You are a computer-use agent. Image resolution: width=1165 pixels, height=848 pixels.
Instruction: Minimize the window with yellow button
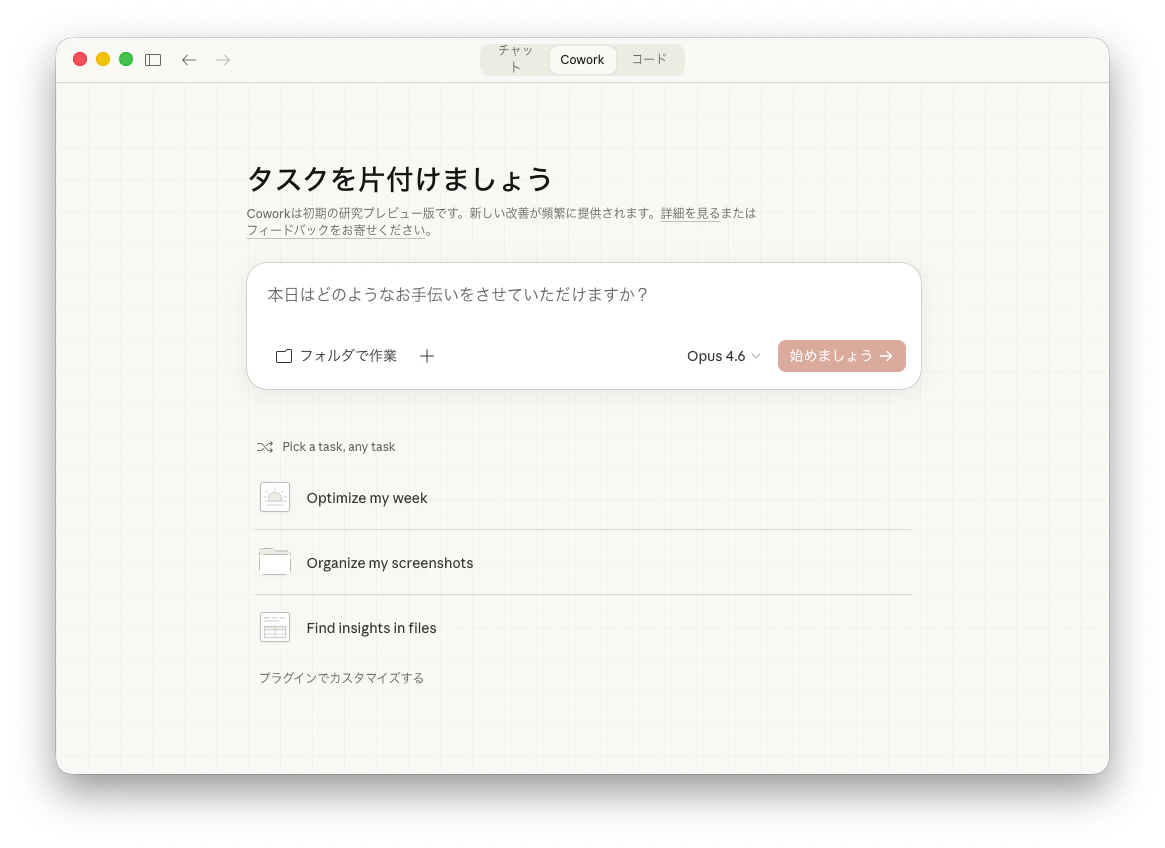pos(103,59)
